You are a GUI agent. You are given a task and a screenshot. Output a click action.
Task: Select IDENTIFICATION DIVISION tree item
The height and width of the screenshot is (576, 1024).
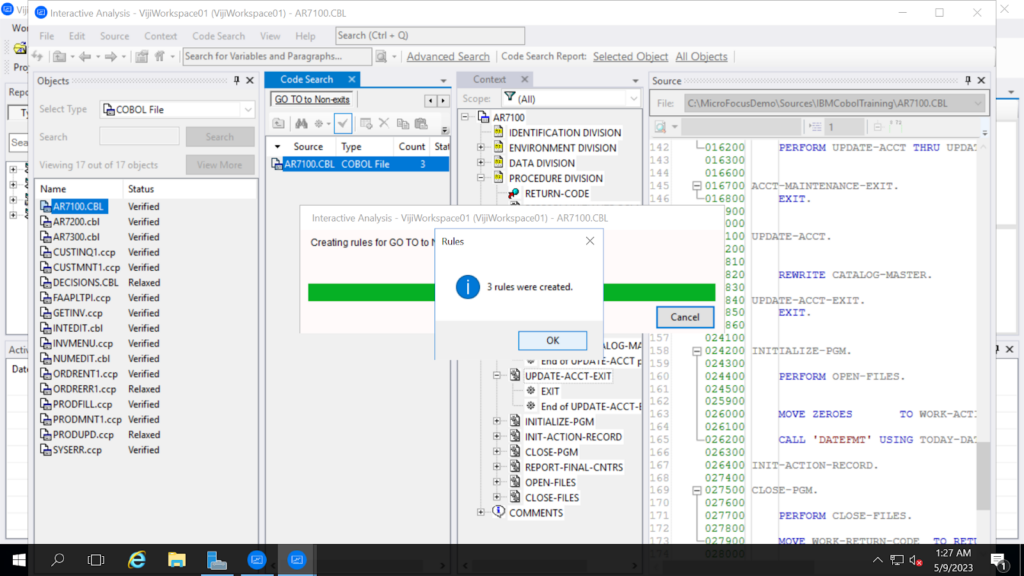tap(565, 133)
